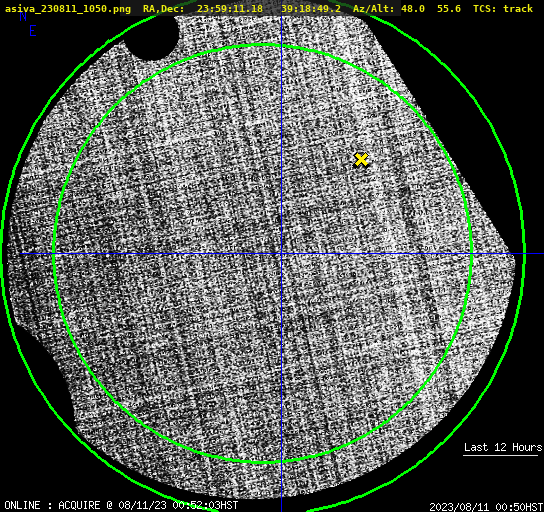Click the 08/11/23 00:52:03HST acquire time
The width and height of the screenshot is (544, 512).
(x=178, y=505)
